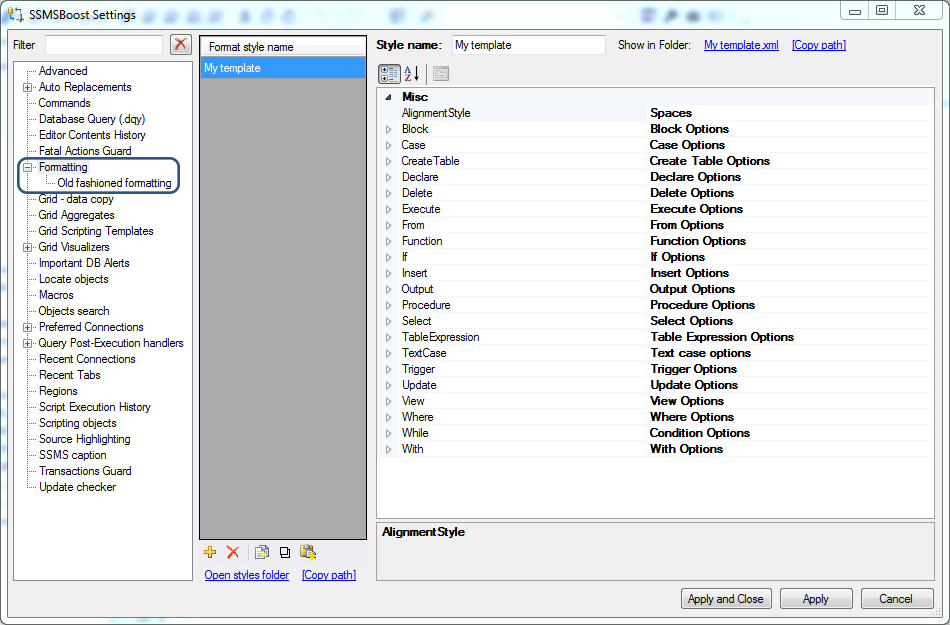Image resolution: width=950 pixels, height=625 pixels.
Task: Expand the Select options property
Action: click(388, 321)
